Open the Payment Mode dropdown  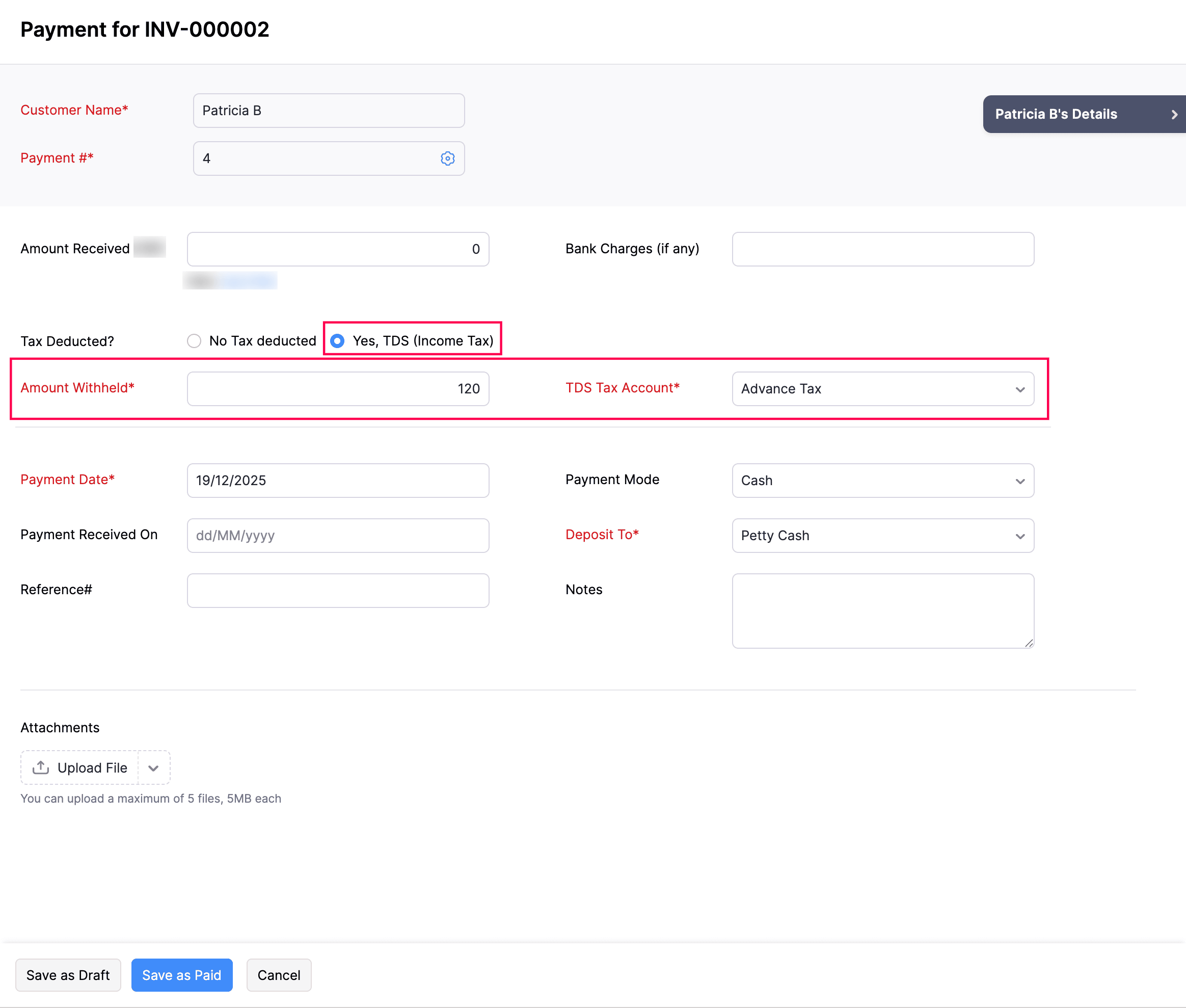pos(883,481)
